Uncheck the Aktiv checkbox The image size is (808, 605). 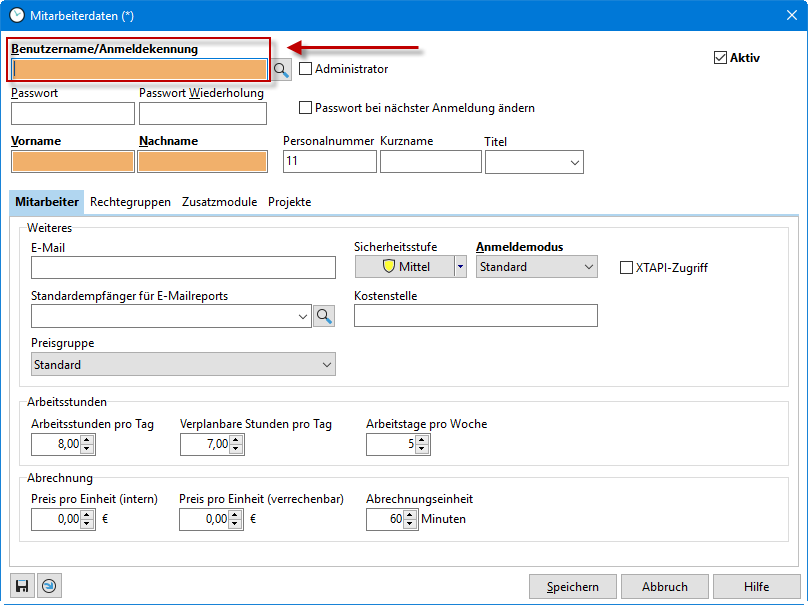720,58
